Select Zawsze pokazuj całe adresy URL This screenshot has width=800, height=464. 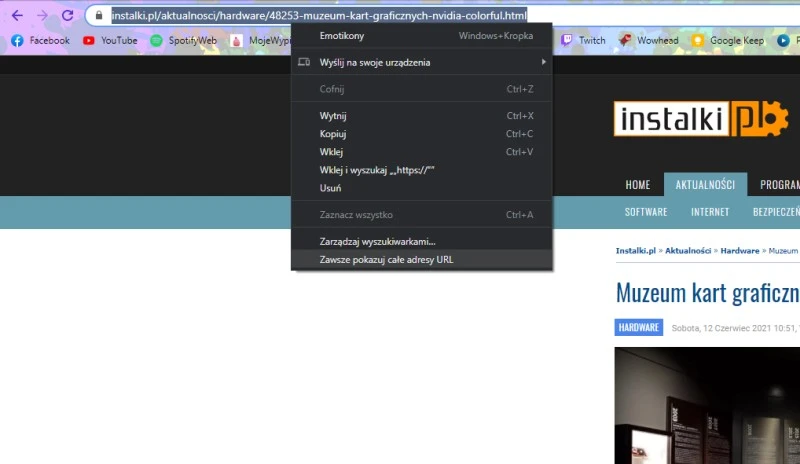pos(421,260)
